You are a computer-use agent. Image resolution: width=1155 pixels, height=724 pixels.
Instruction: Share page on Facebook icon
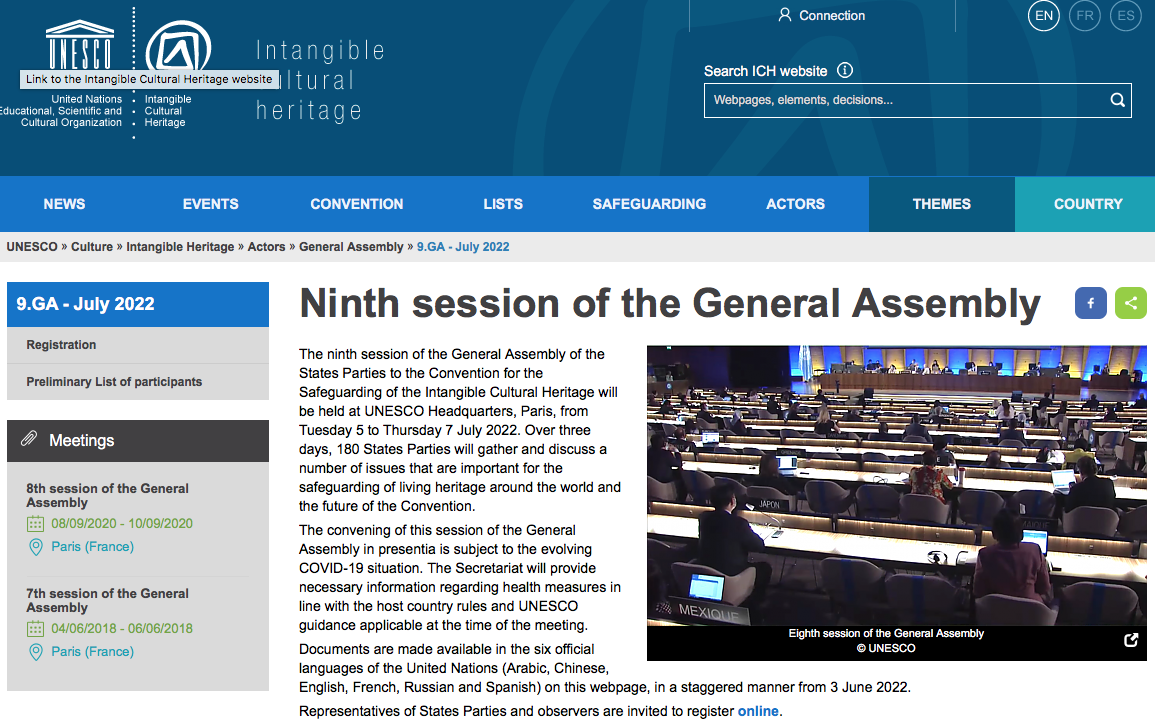point(1090,303)
